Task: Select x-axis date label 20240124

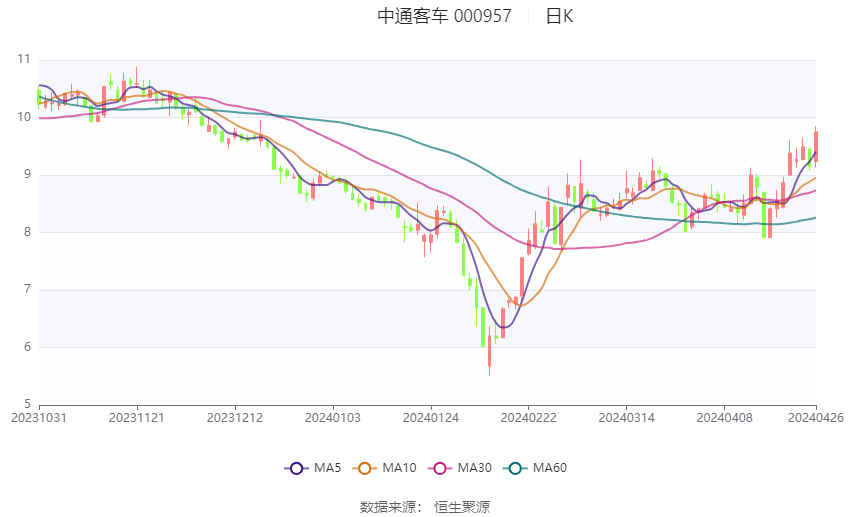Action: [431, 418]
